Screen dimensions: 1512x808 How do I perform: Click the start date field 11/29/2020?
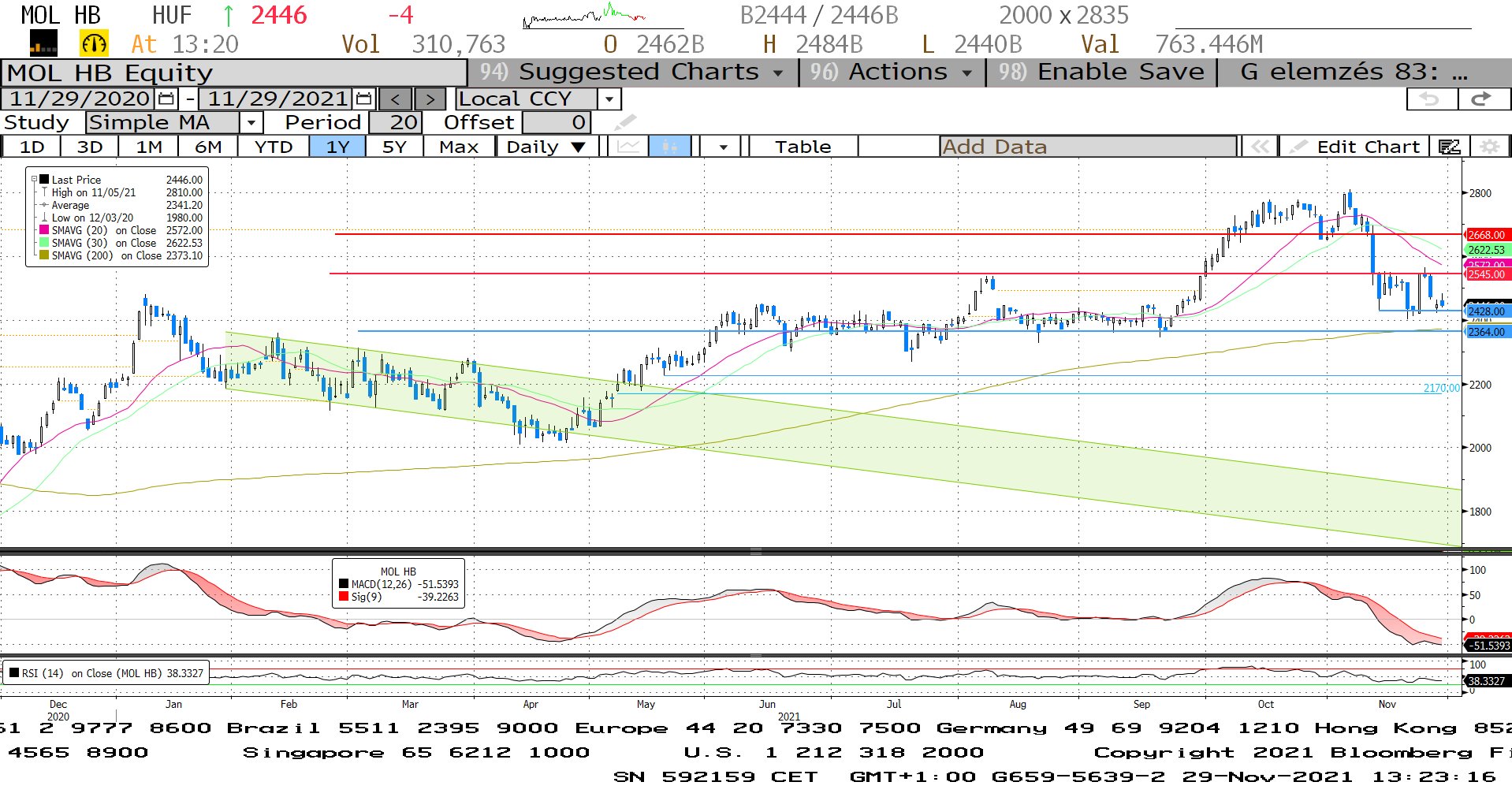click(79, 99)
